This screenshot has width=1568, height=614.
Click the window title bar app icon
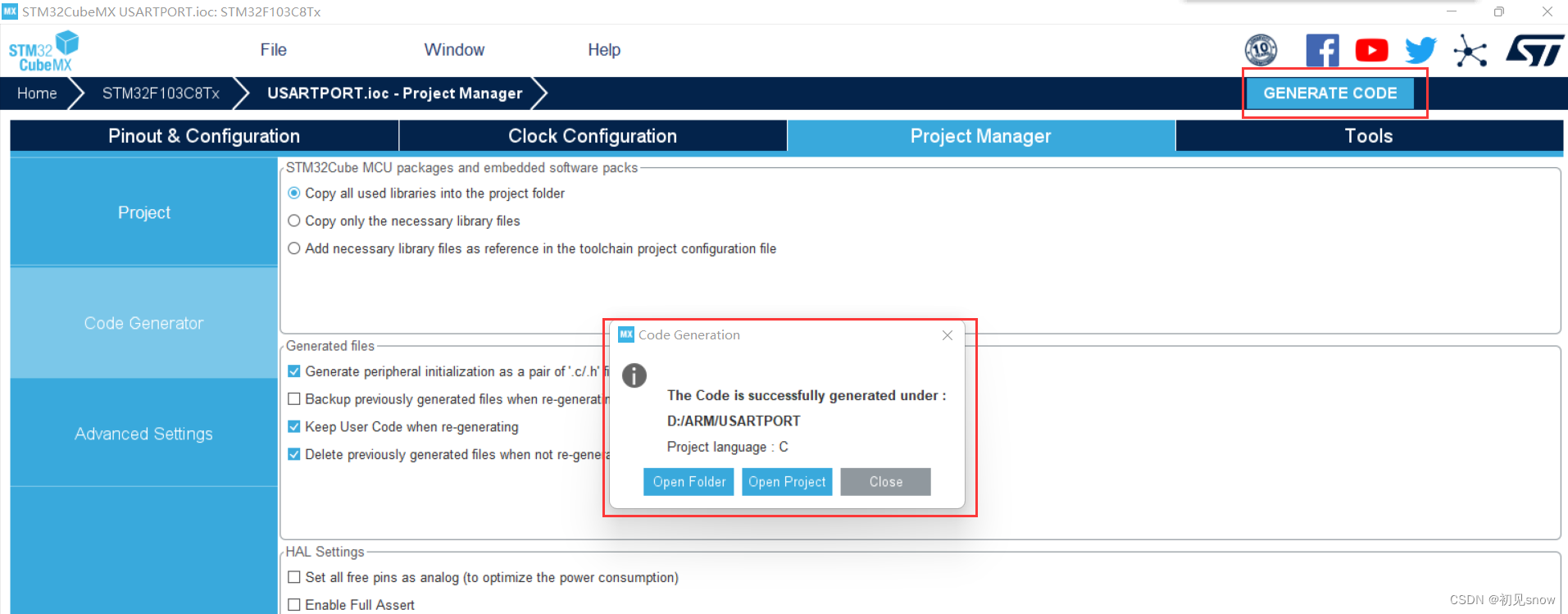point(10,11)
